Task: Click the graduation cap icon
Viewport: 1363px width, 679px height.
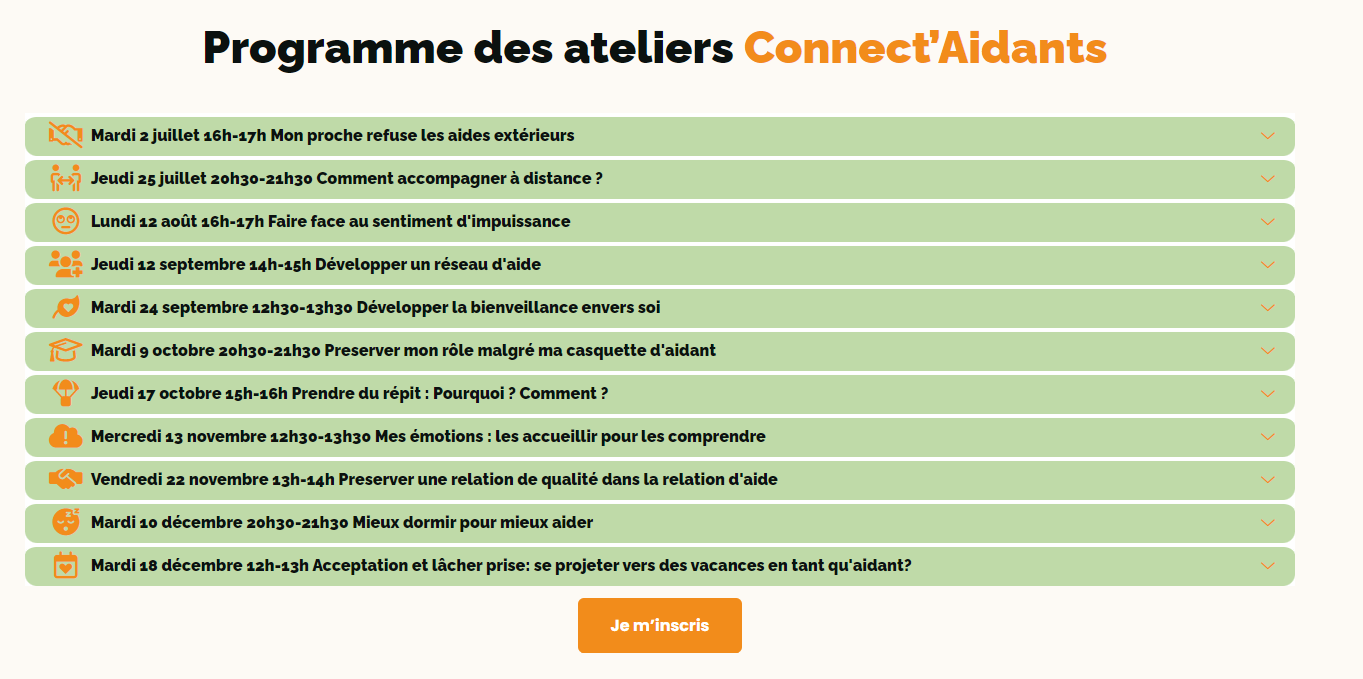Action: [66, 350]
